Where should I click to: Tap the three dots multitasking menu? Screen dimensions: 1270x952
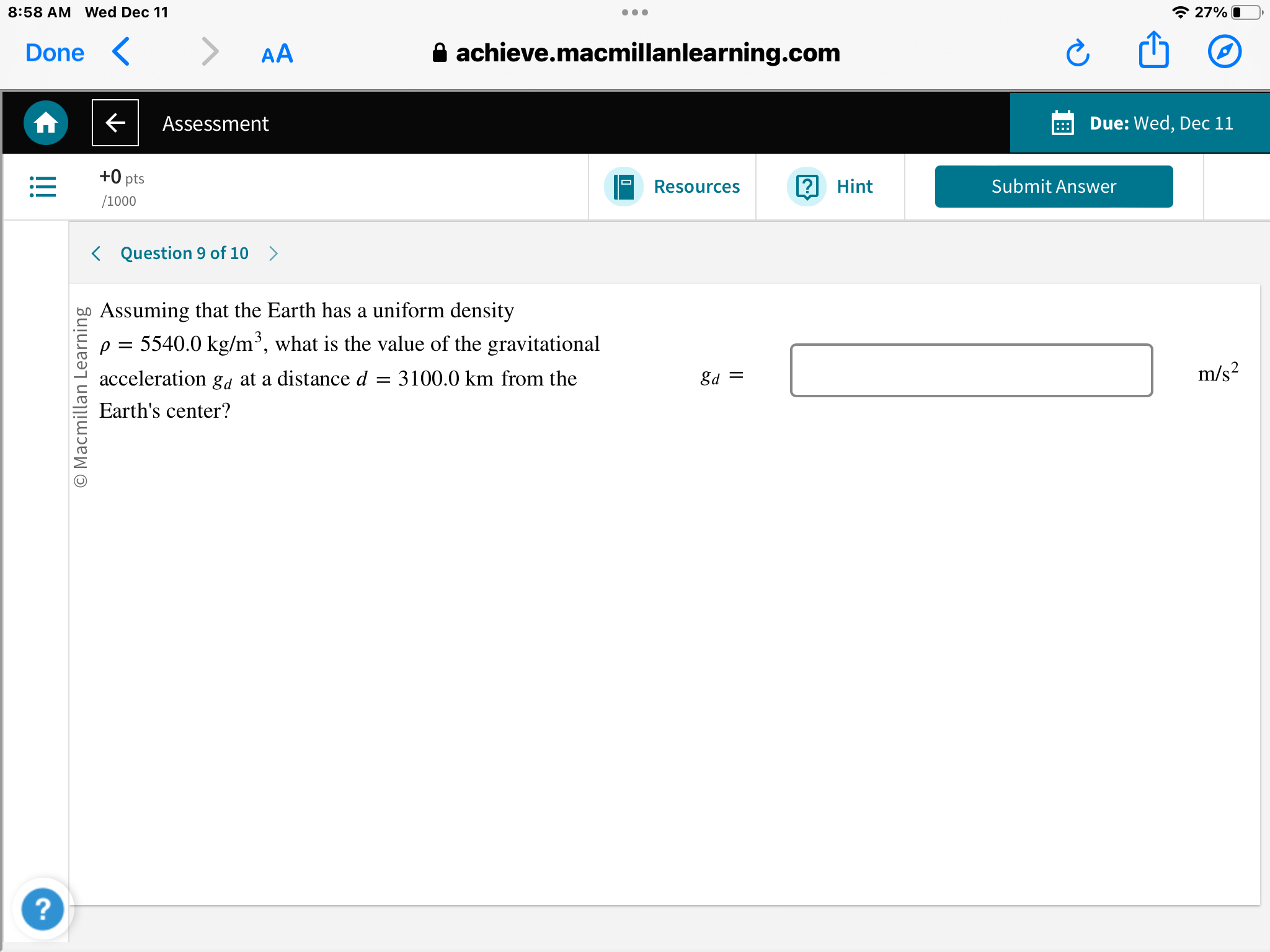[x=634, y=12]
